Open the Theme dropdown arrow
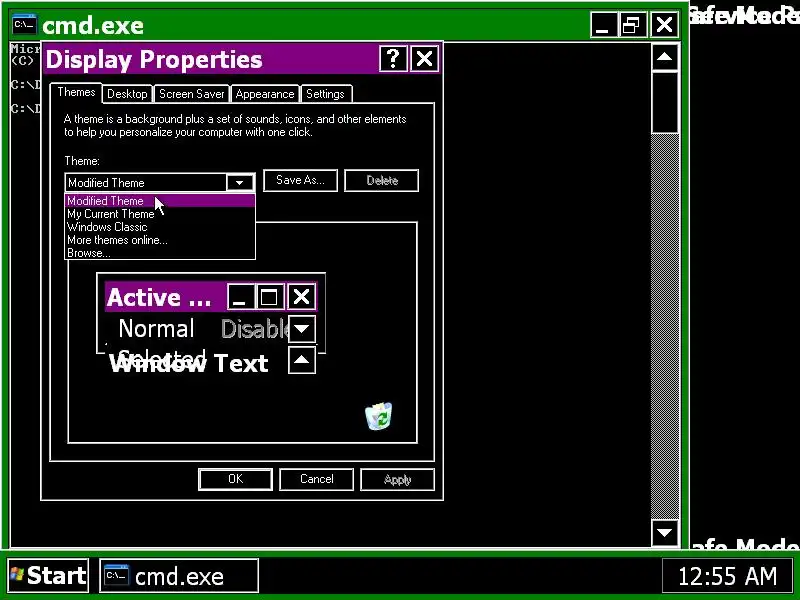The width and height of the screenshot is (800, 600). (x=239, y=183)
